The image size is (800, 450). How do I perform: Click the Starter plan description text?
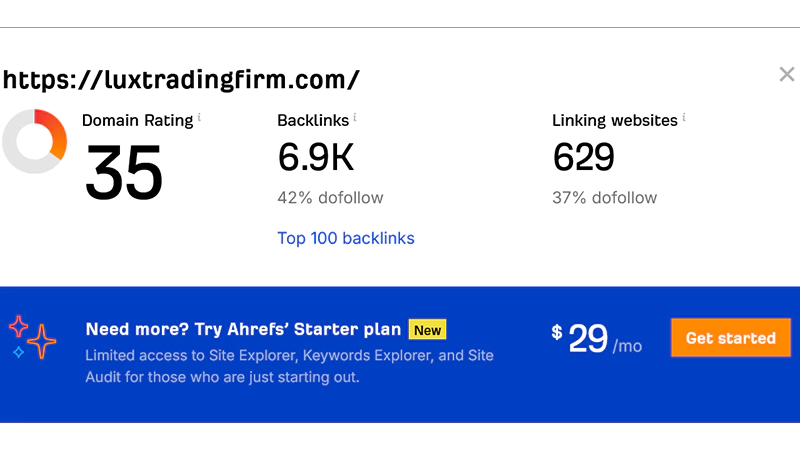(x=289, y=366)
